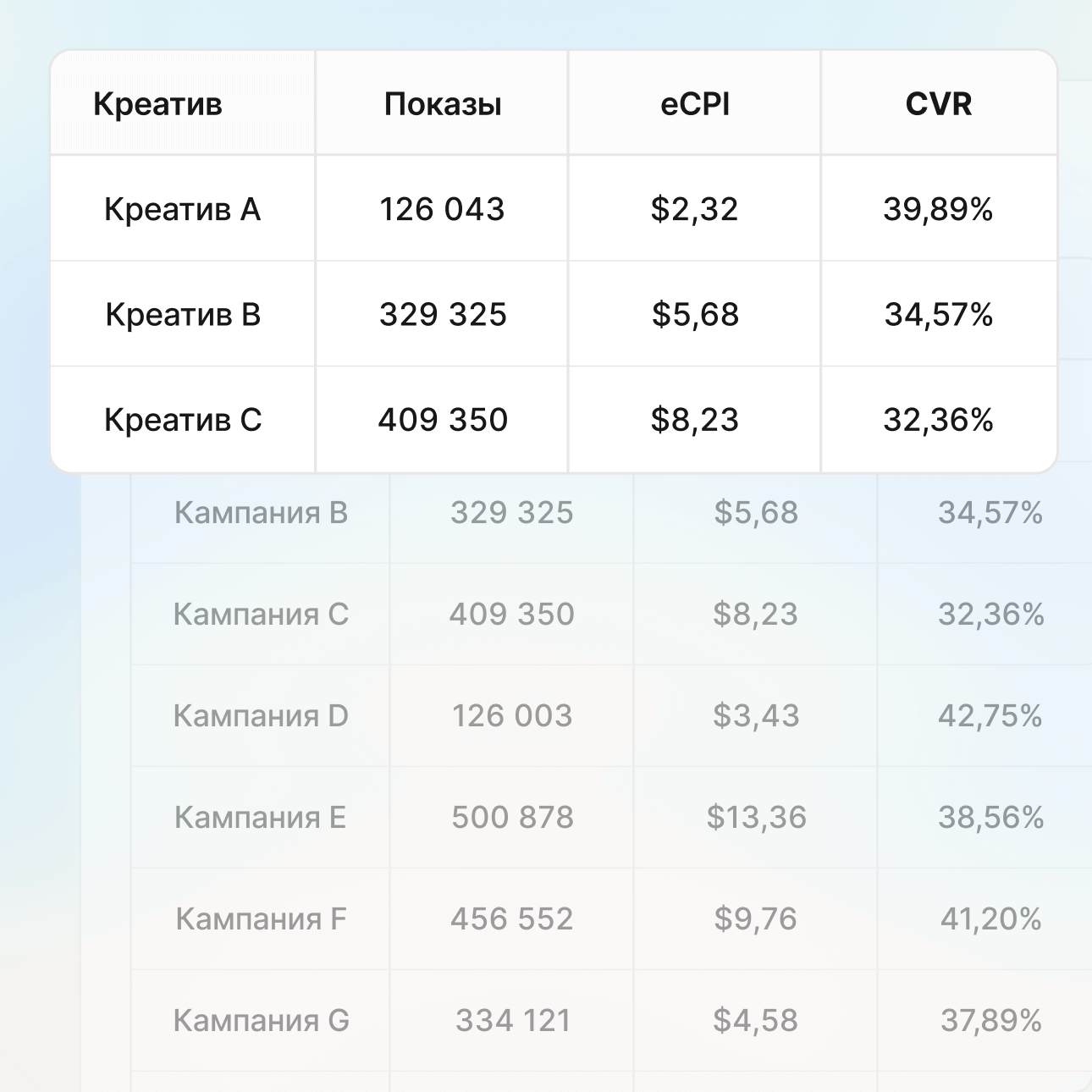
Task: Click Креатив C's CVR value 32,36%
Action: tap(938, 420)
